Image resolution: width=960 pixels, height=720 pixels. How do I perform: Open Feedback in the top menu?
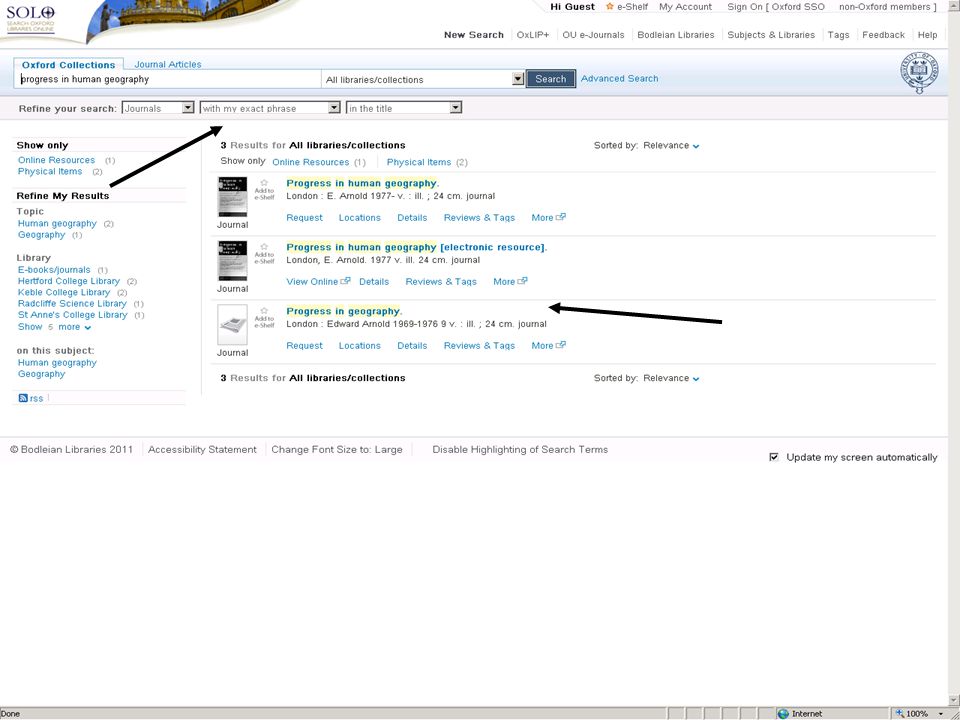tap(883, 35)
